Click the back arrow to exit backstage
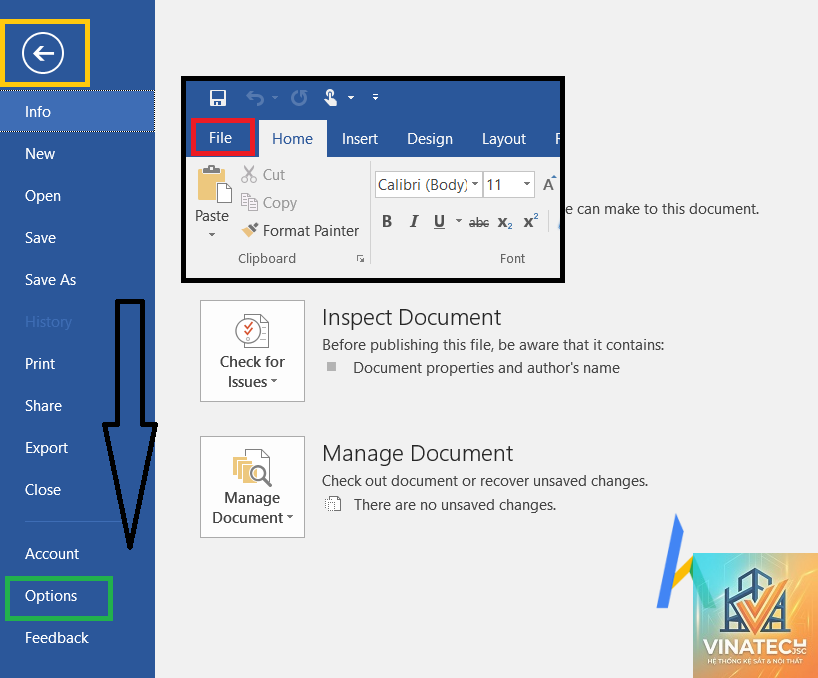 pos(43,53)
